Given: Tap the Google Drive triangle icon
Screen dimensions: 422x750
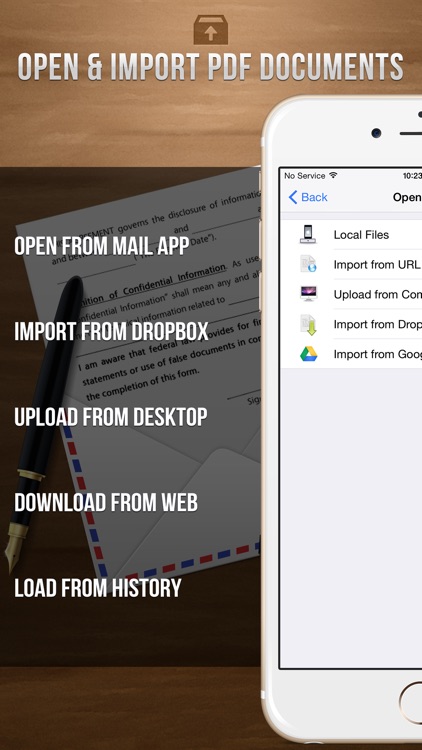Looking at the screenshot, I should [x=309, y=354].
